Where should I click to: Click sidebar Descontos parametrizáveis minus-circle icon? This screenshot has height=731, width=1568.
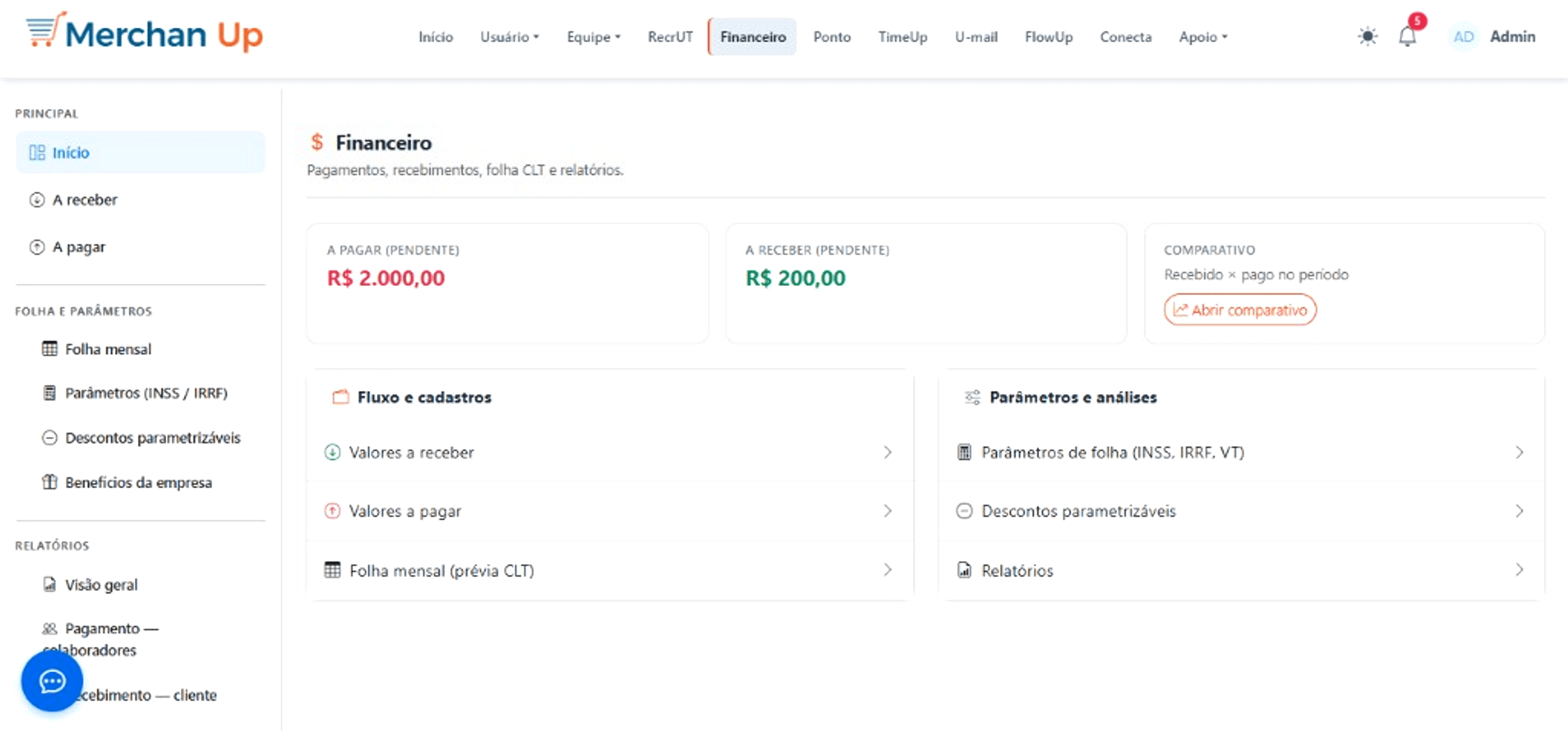pyautogui.click(x=50, y=437)
